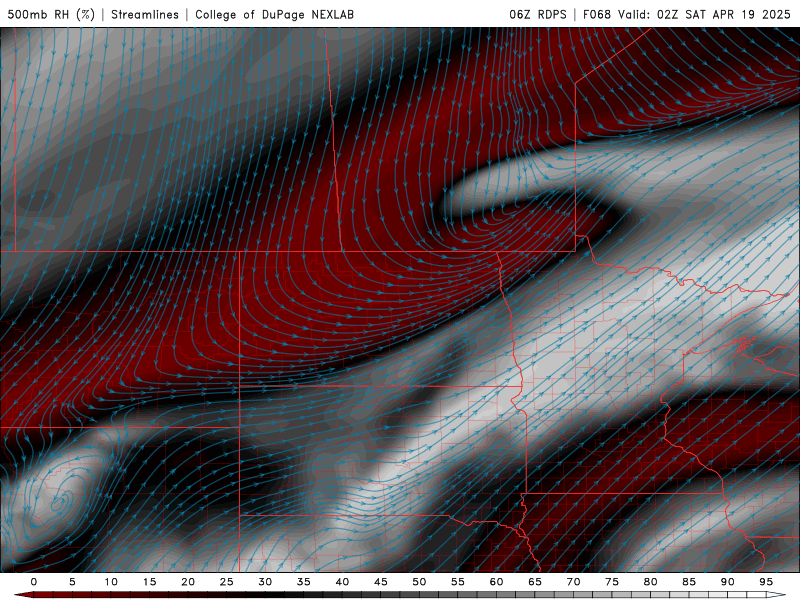Select the 'Streamlines' label in the header

[x=145, y=15]
